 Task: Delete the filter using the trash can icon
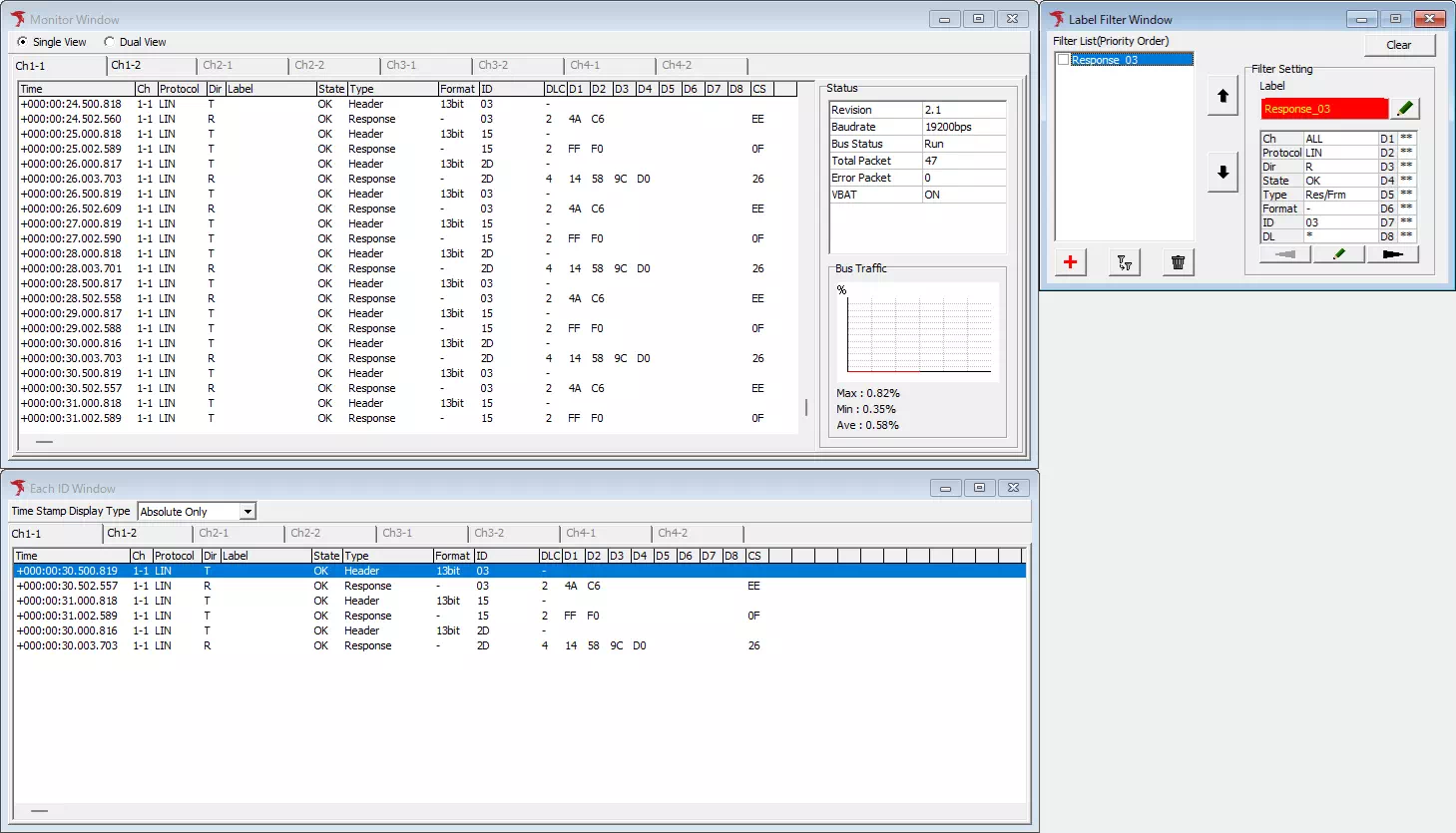(x=1178, y=262)
